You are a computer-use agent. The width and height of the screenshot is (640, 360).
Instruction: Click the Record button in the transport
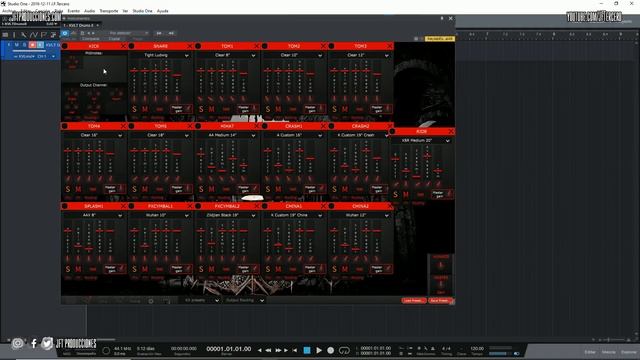tap(331, 350)
